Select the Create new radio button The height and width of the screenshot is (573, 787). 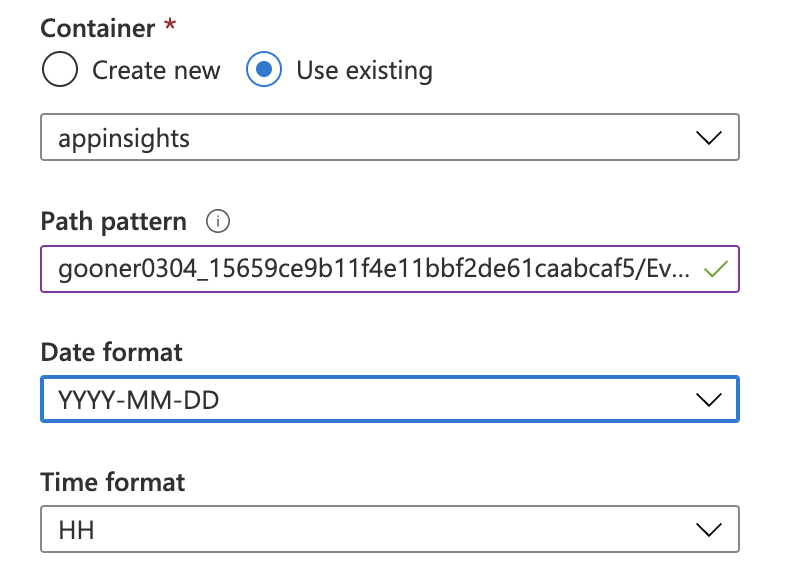point(60,71)
